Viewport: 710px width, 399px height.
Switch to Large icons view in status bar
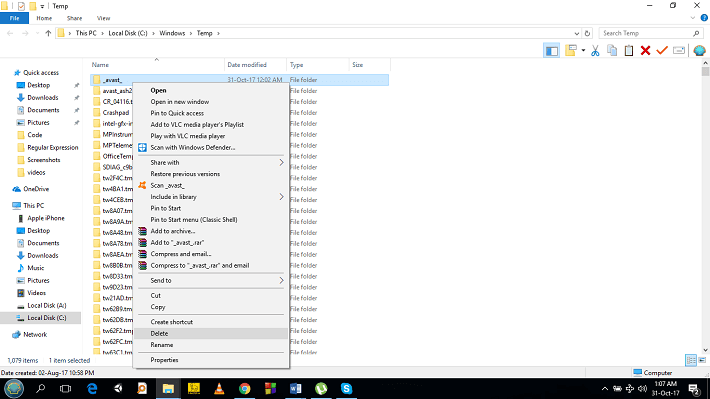(x=702, y=361)
